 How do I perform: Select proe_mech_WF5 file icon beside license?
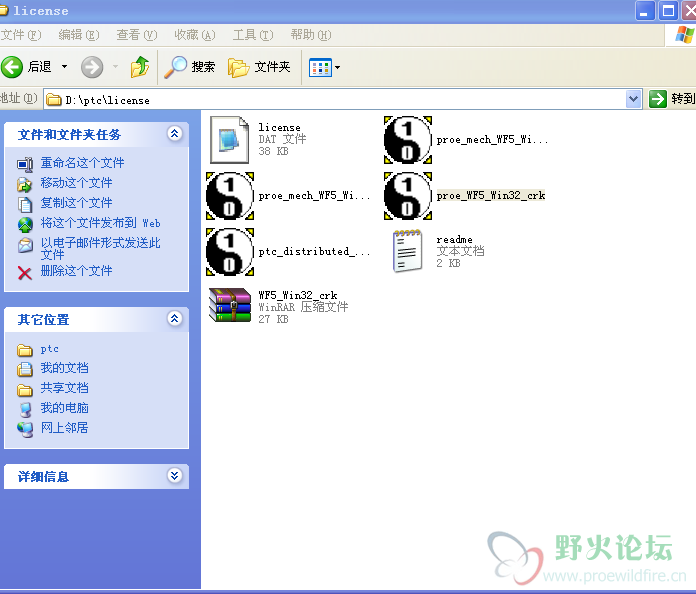click(407, 140)
